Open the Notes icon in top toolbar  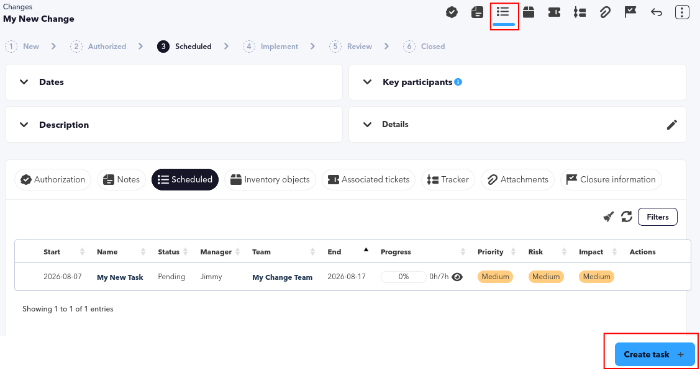coord(477,12)
